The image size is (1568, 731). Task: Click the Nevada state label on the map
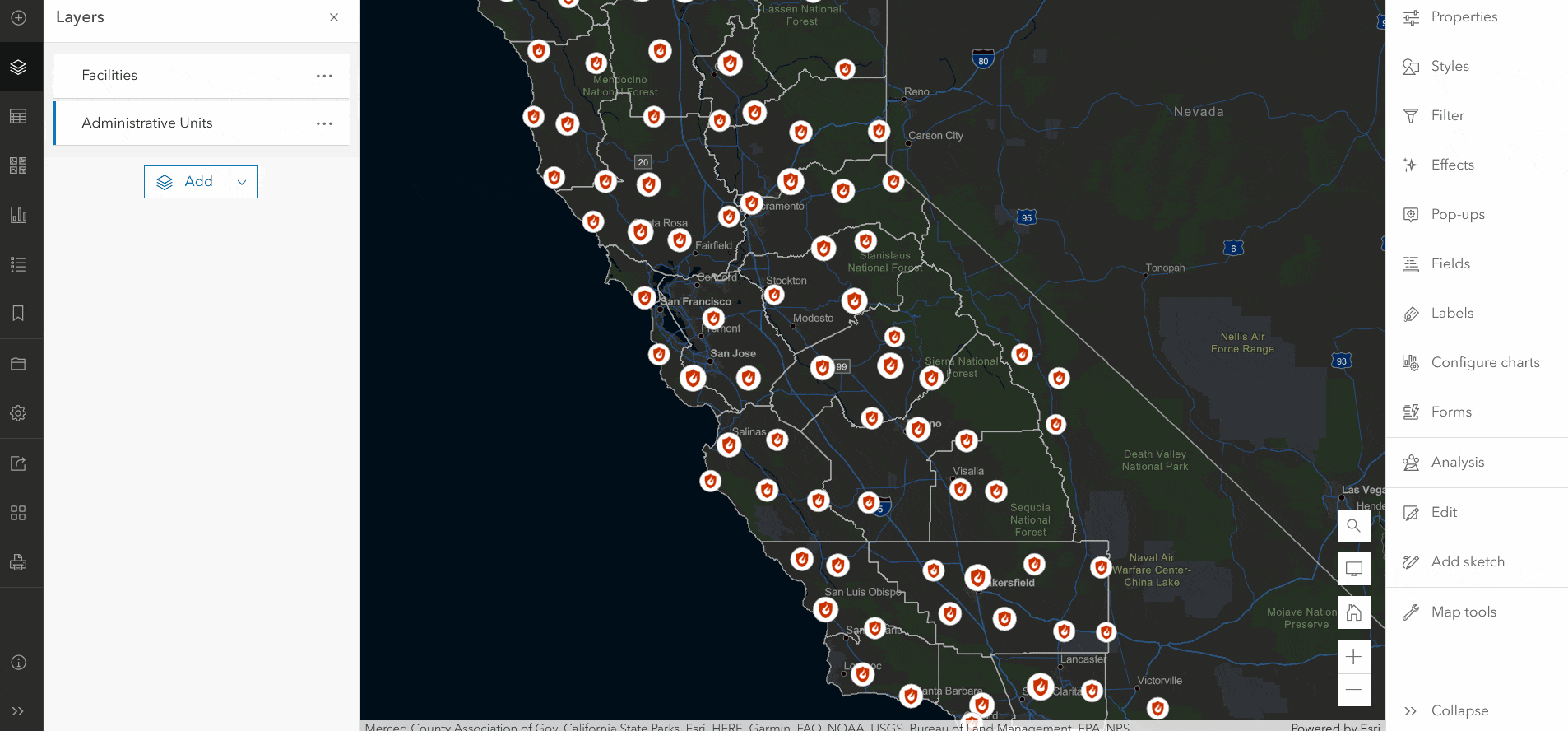(1199, 112)
